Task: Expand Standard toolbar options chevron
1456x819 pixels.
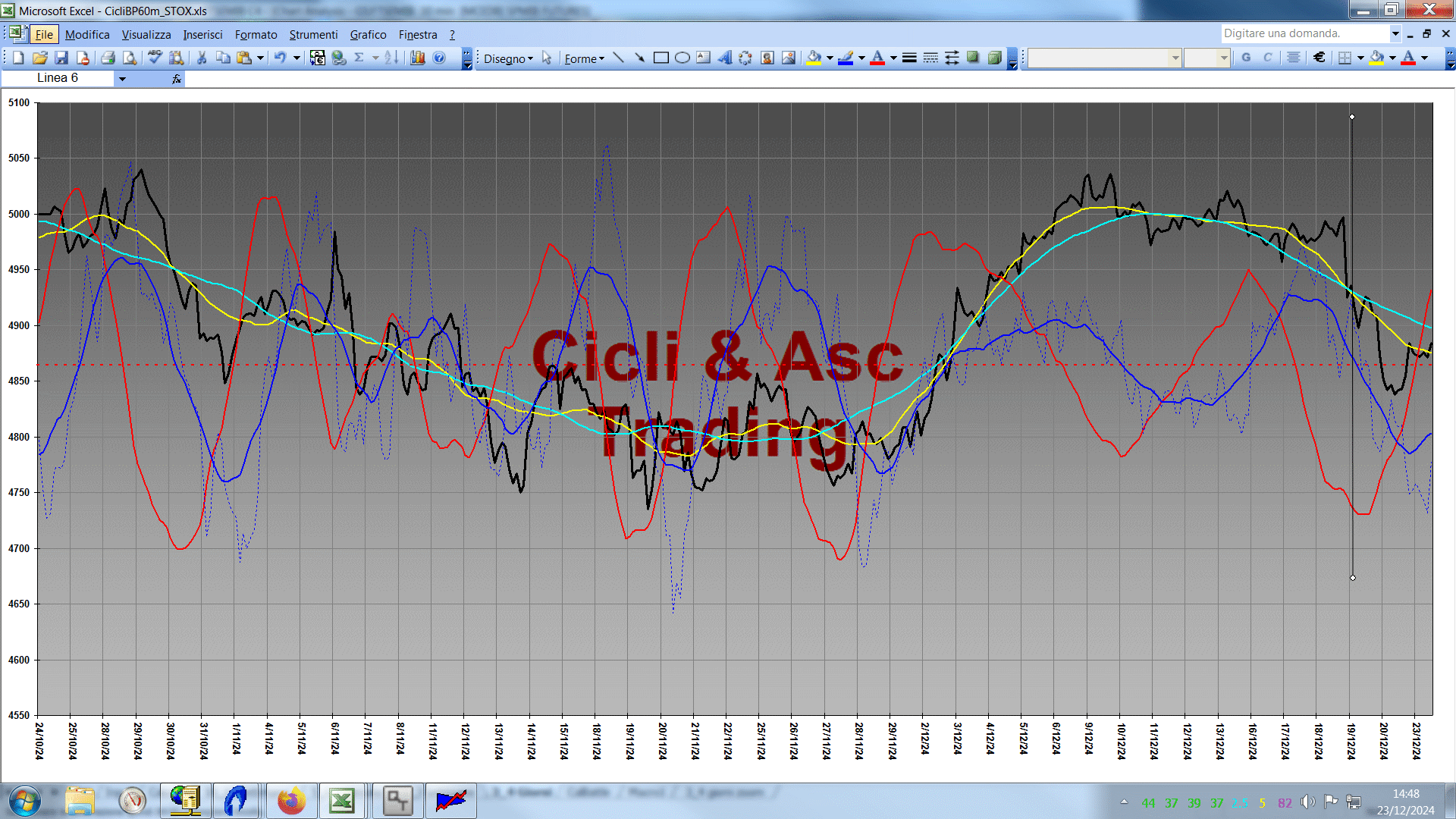Action: [x=467, y=58]
